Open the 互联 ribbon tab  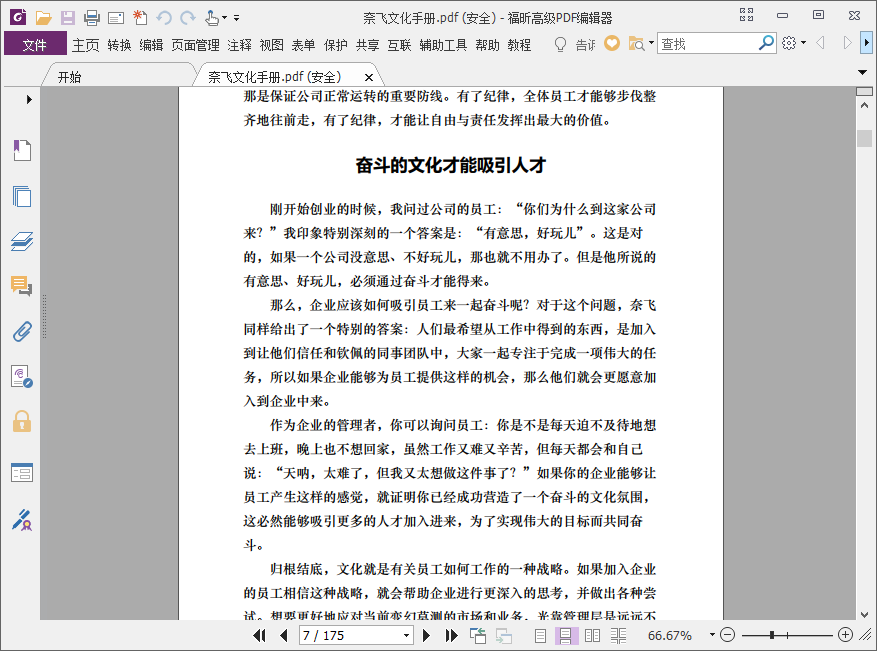(x=399, y=45)
